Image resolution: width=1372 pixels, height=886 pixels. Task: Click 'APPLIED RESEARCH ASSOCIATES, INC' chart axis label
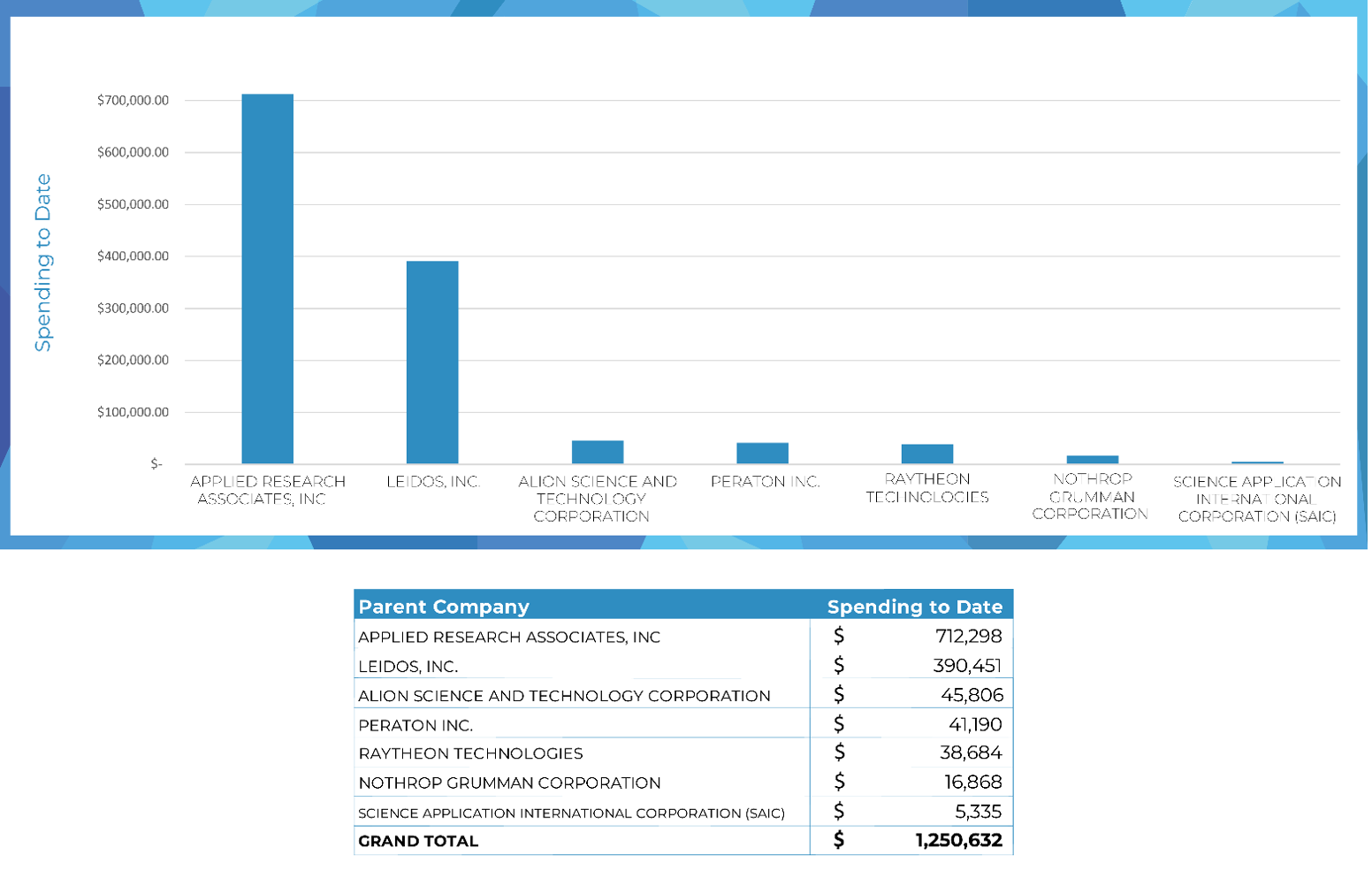click(268, 490)
